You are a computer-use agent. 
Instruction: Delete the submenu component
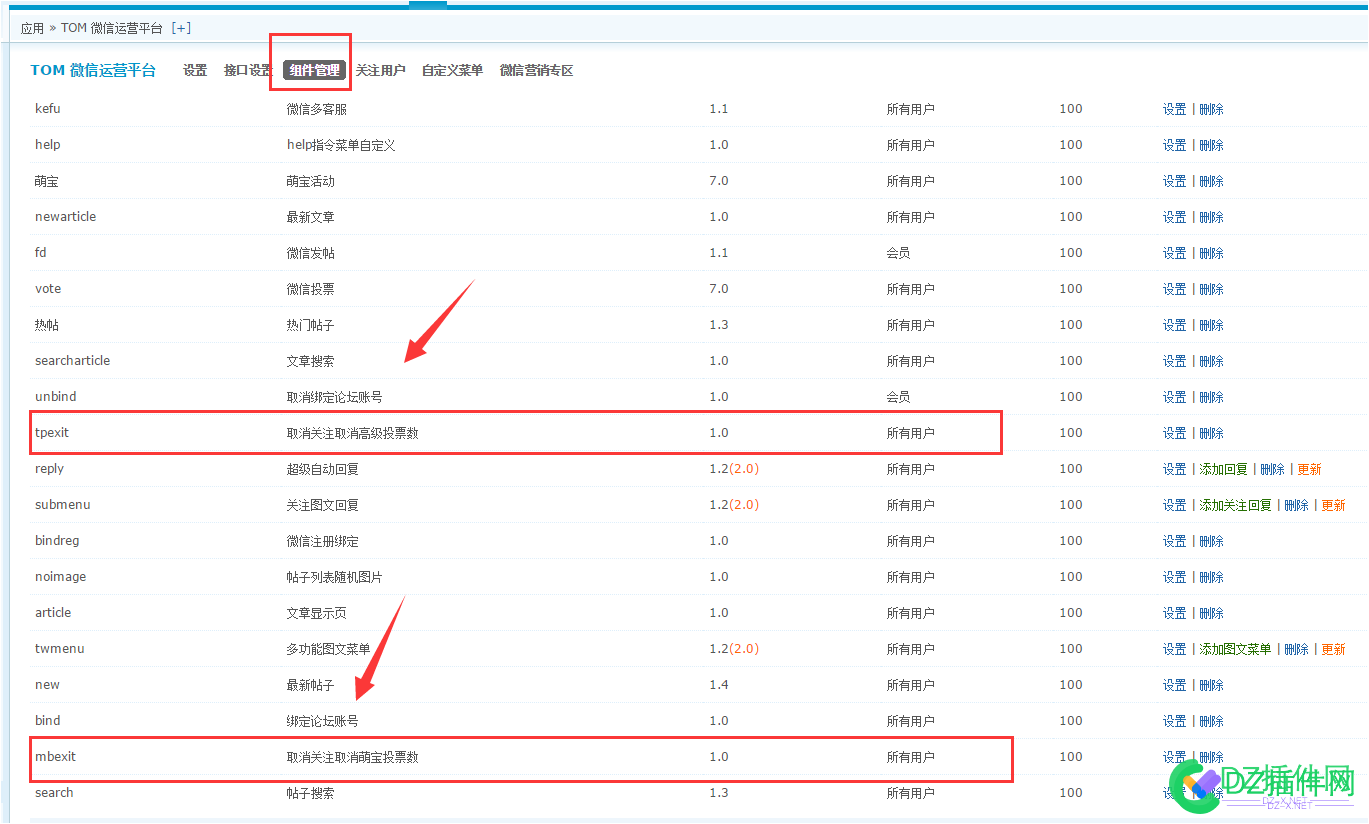click(1296, 505)
